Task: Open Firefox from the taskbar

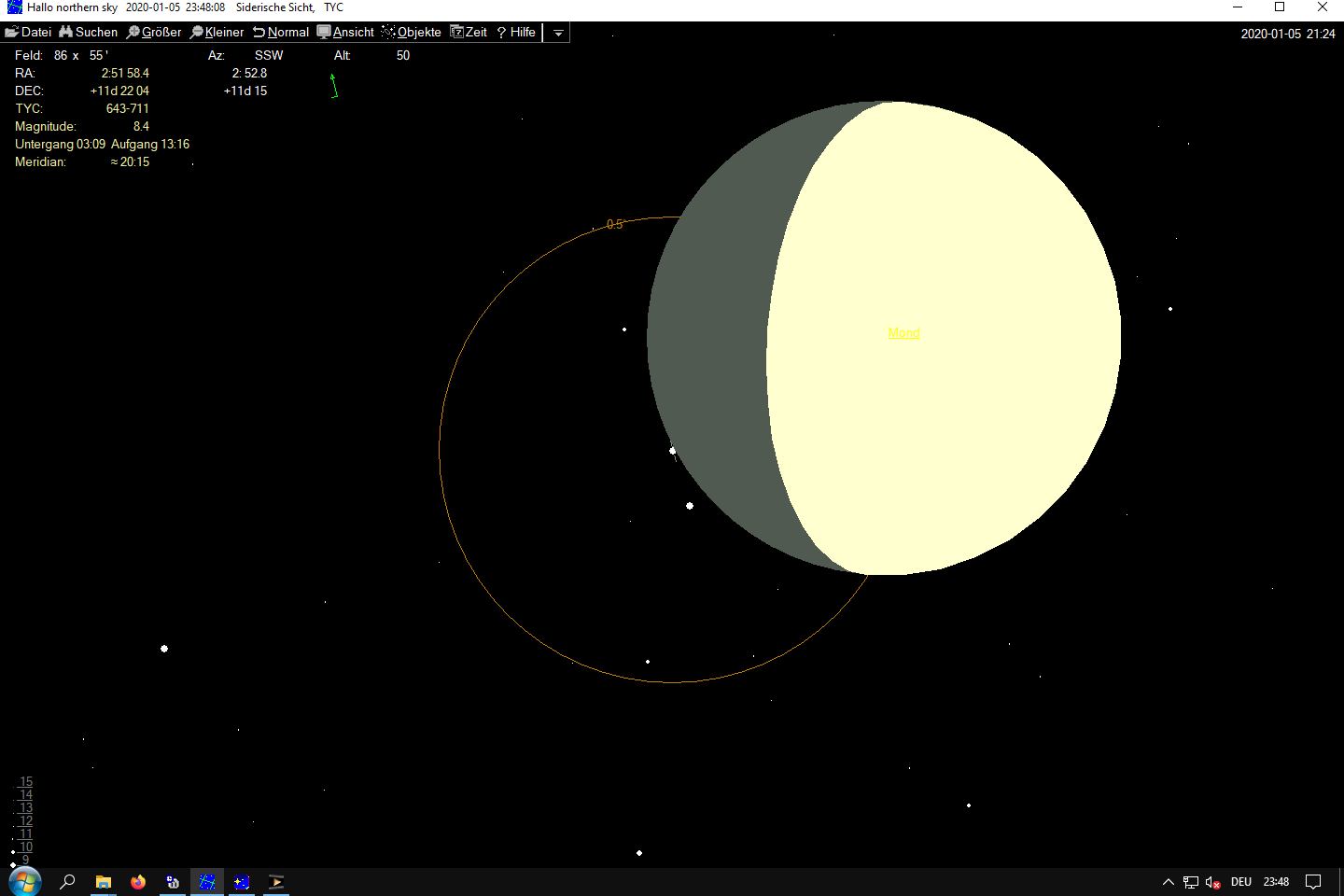Action: point(138,882)
